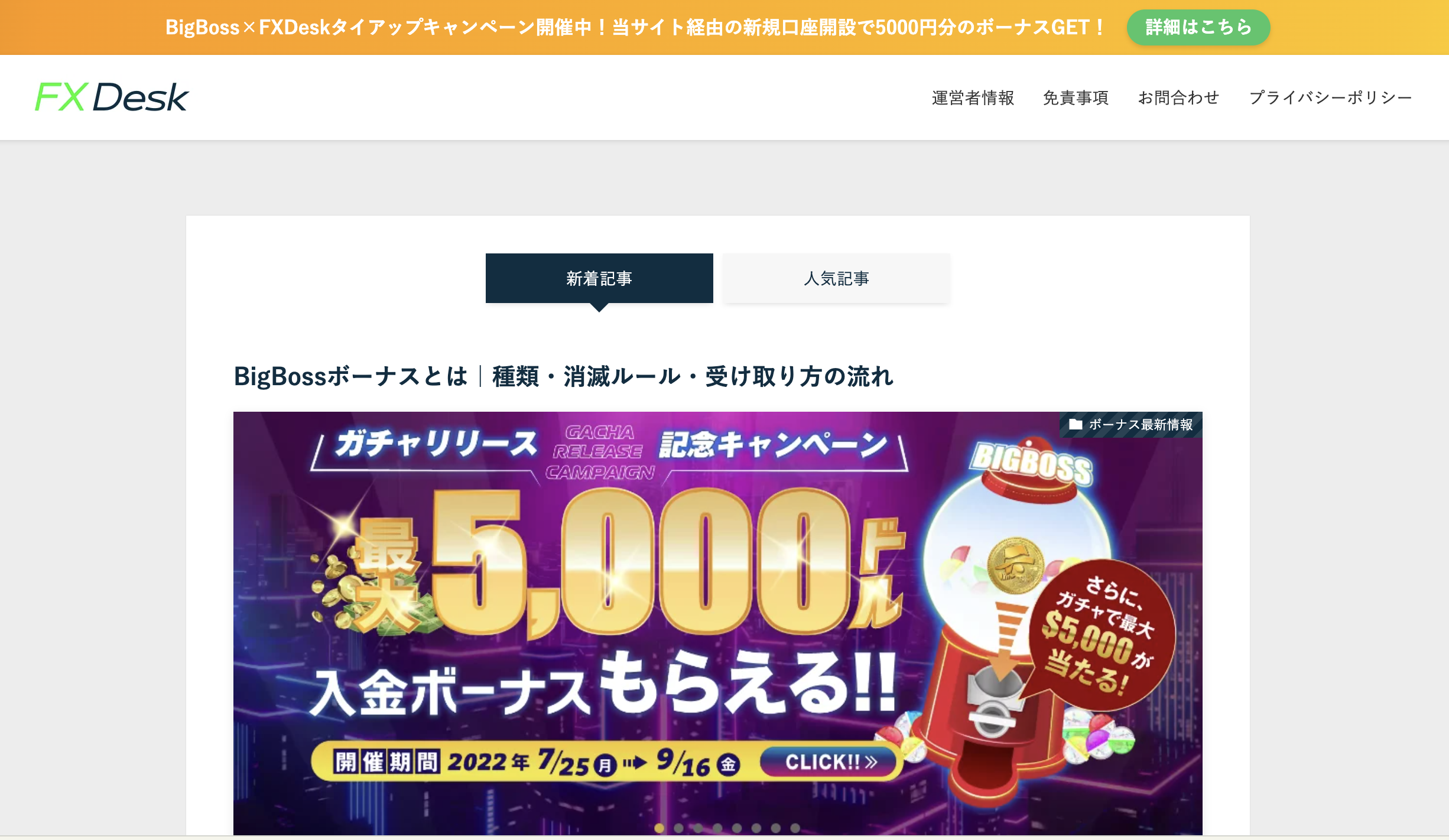1449x840 pixels.
Task: Select the first yellow carousel dot
Action: click(659, 828)
